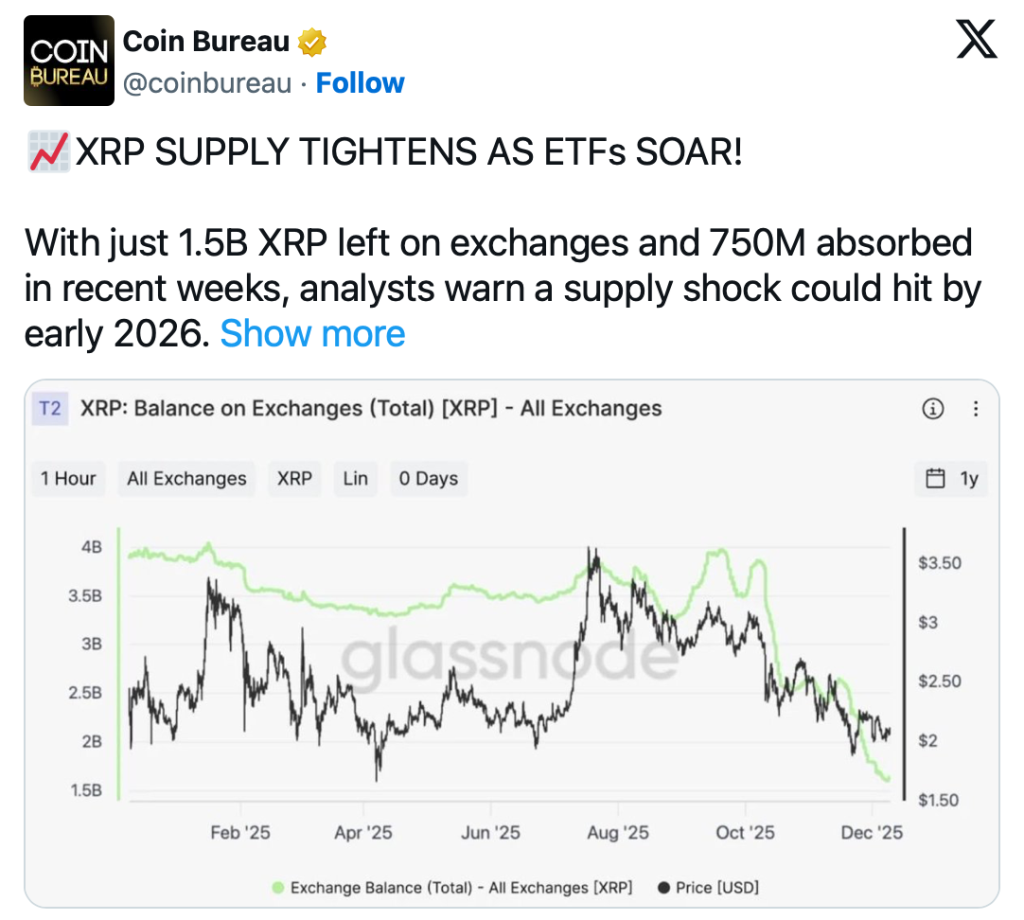
Task: Open the 1 Hour resolution dropdown
Action: pos(68,478)
